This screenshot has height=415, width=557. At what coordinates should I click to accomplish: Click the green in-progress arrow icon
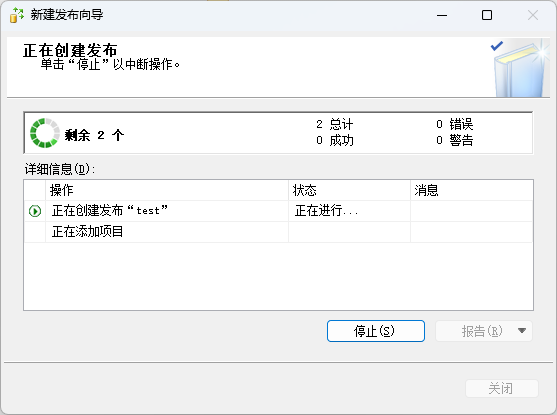pos(35,211)
